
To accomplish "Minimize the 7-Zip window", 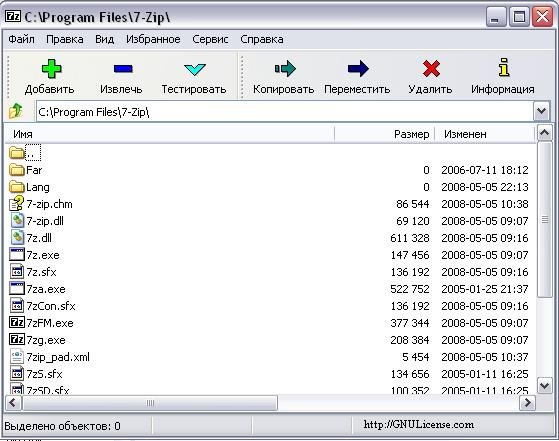I will 496,16.
